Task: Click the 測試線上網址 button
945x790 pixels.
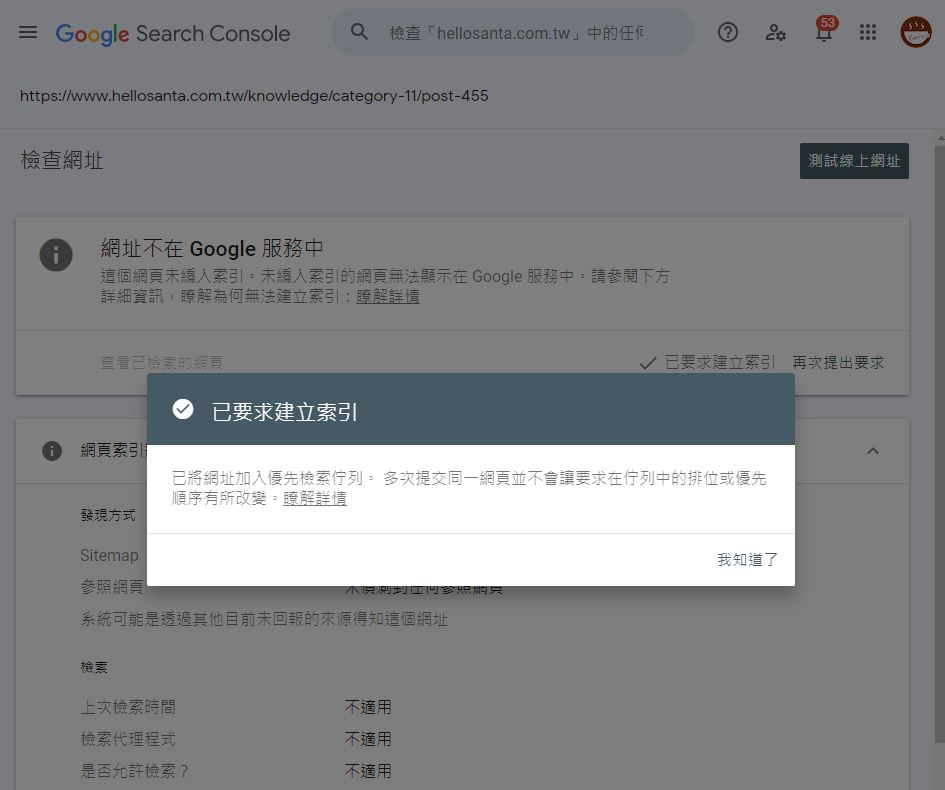Action: click(854, 161)
